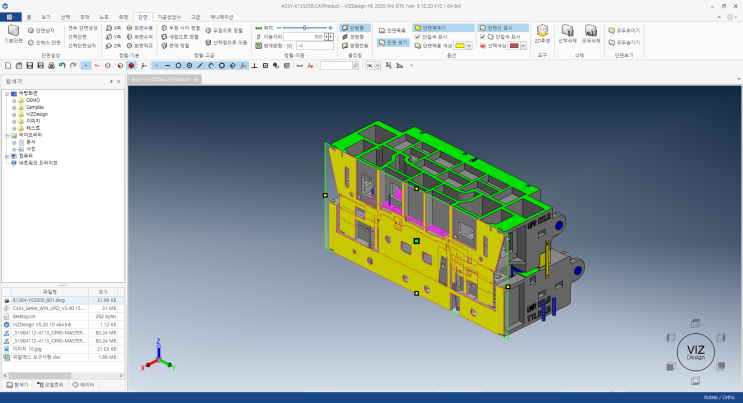Click 모두숨기기 hide all sections
Screen dimensions: 743x403
click(624, 43)
